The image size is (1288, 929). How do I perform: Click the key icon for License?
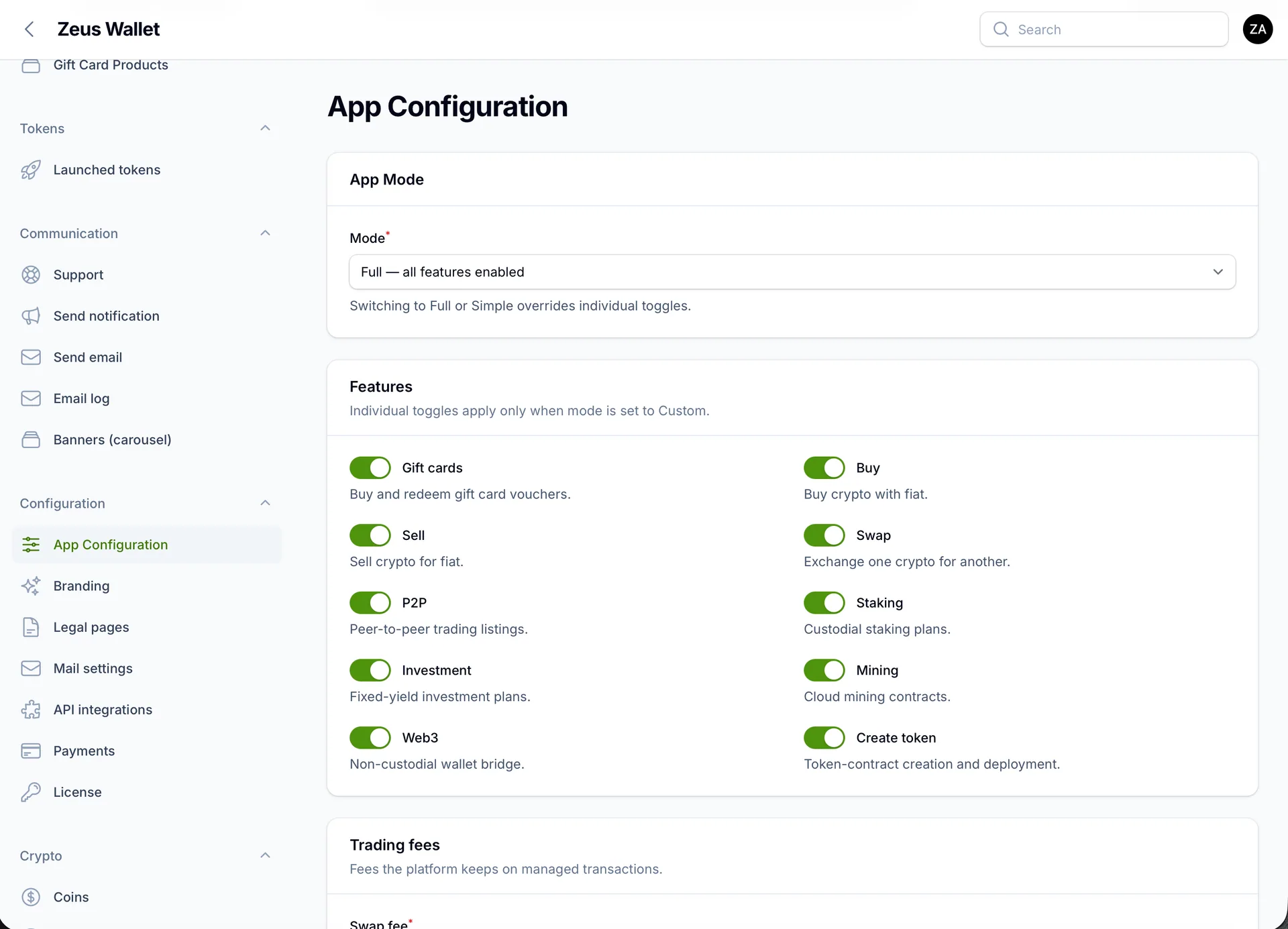(x=31, y=792)
